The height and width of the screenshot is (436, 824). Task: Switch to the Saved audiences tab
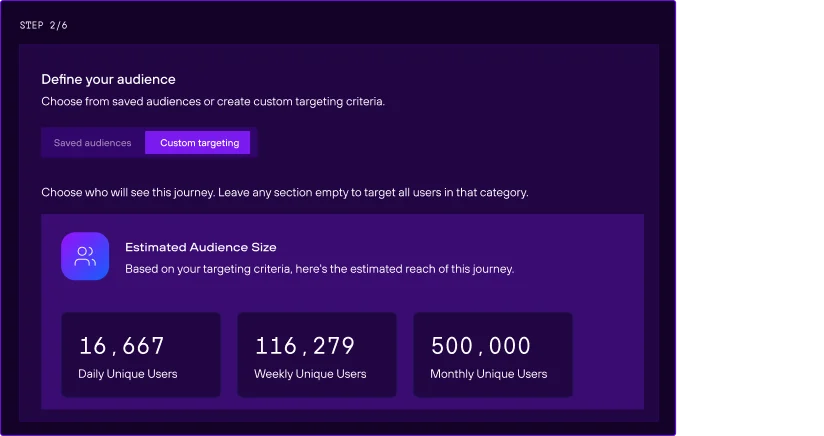coord(93,143)
